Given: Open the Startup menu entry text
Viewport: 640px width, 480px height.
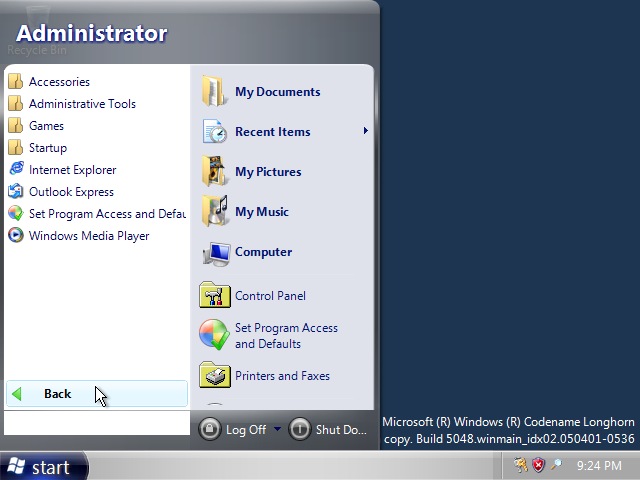Looking at the screenshot, I should tap(48, 148).
